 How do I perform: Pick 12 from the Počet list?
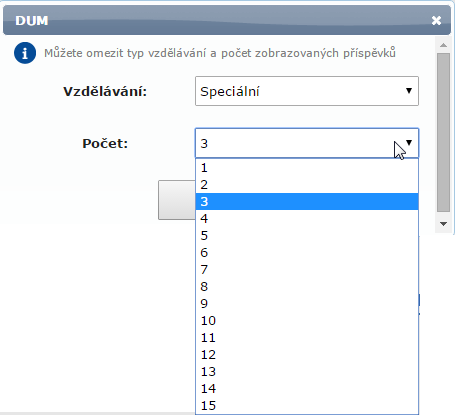[x=307, y=355]
